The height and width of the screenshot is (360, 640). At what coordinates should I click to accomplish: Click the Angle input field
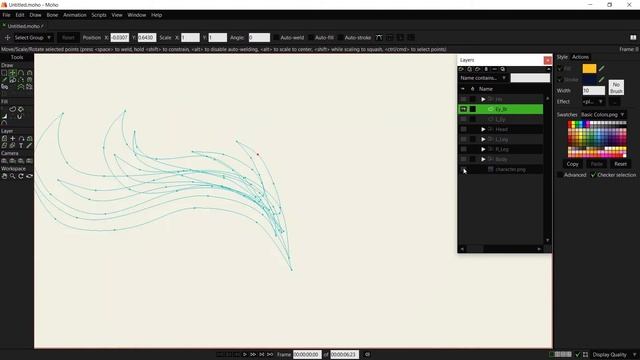tap(259, 38)
